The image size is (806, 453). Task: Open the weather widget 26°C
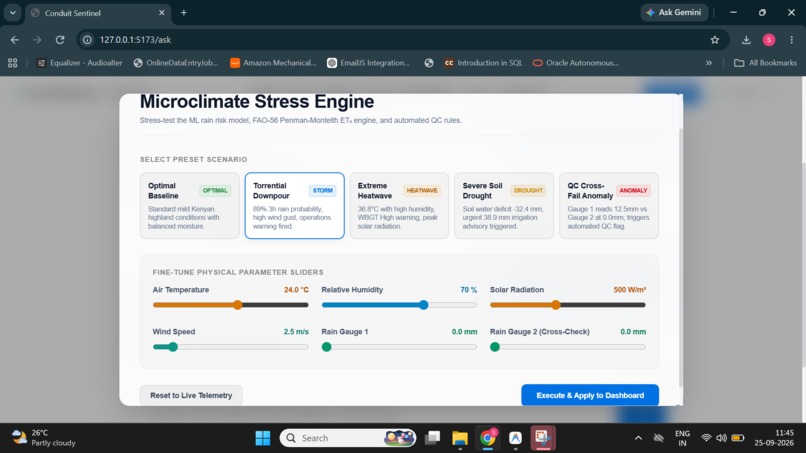(x=44, y=438)
